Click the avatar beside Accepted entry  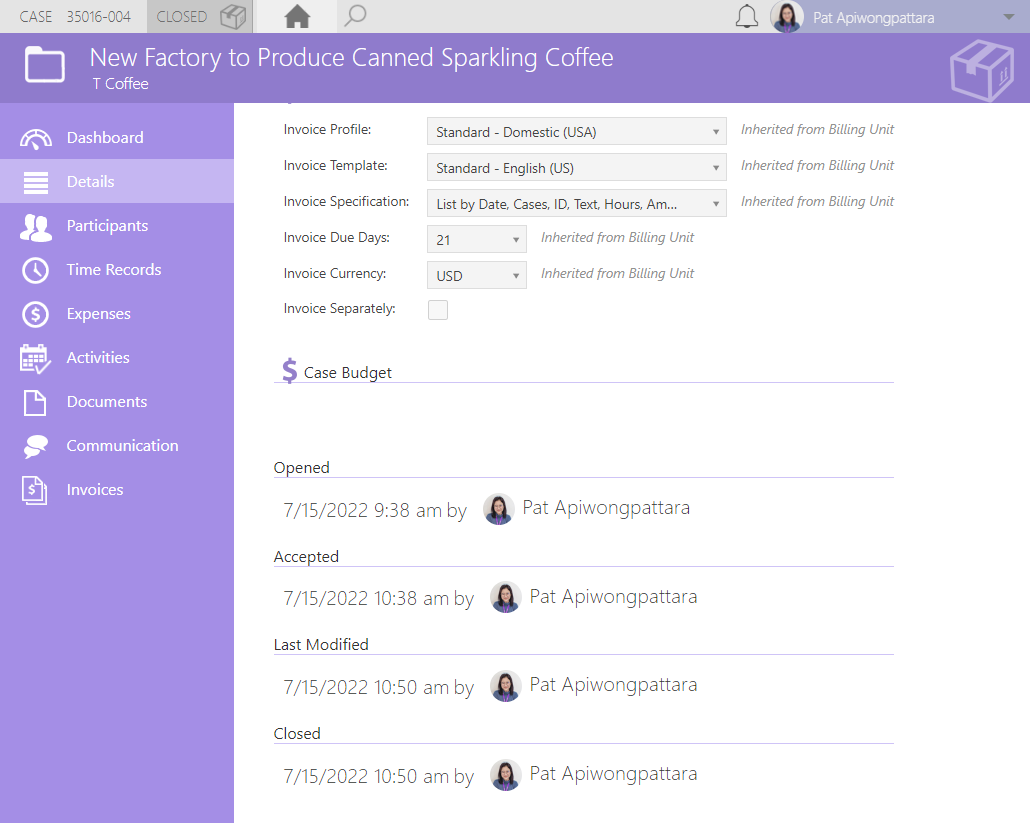(506, 598)
